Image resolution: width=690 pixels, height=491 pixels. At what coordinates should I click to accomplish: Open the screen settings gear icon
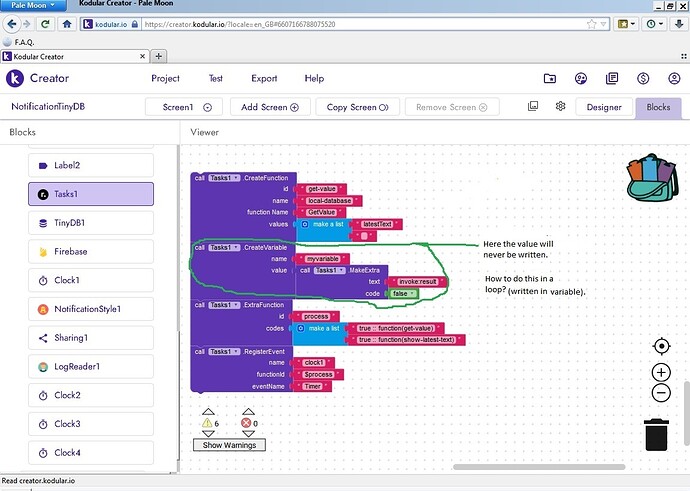click(x=560, y=106)
